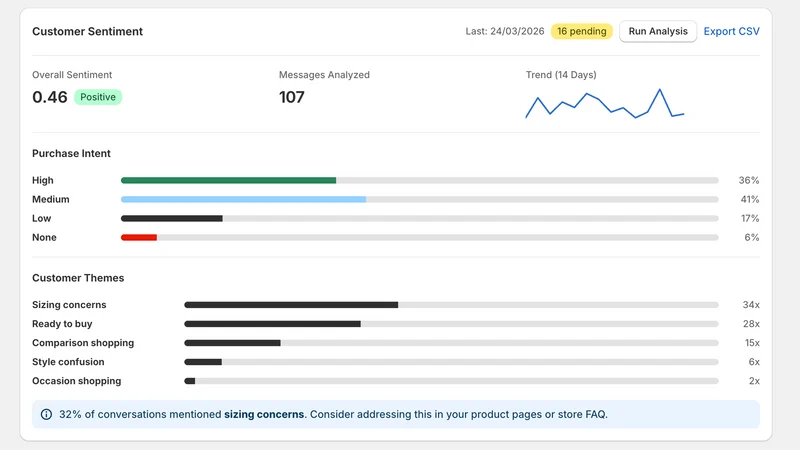Click the Run Analysis button

(x=658, y=31)
